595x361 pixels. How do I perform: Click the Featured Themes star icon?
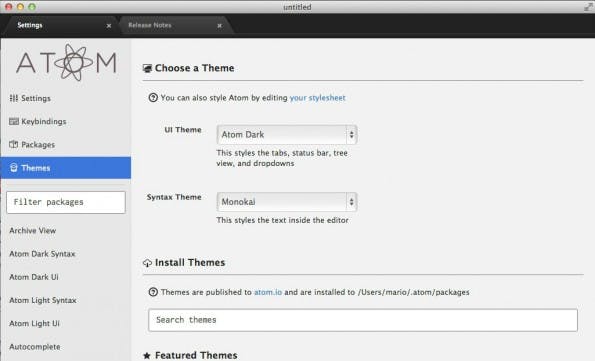[x=147, y=356]
